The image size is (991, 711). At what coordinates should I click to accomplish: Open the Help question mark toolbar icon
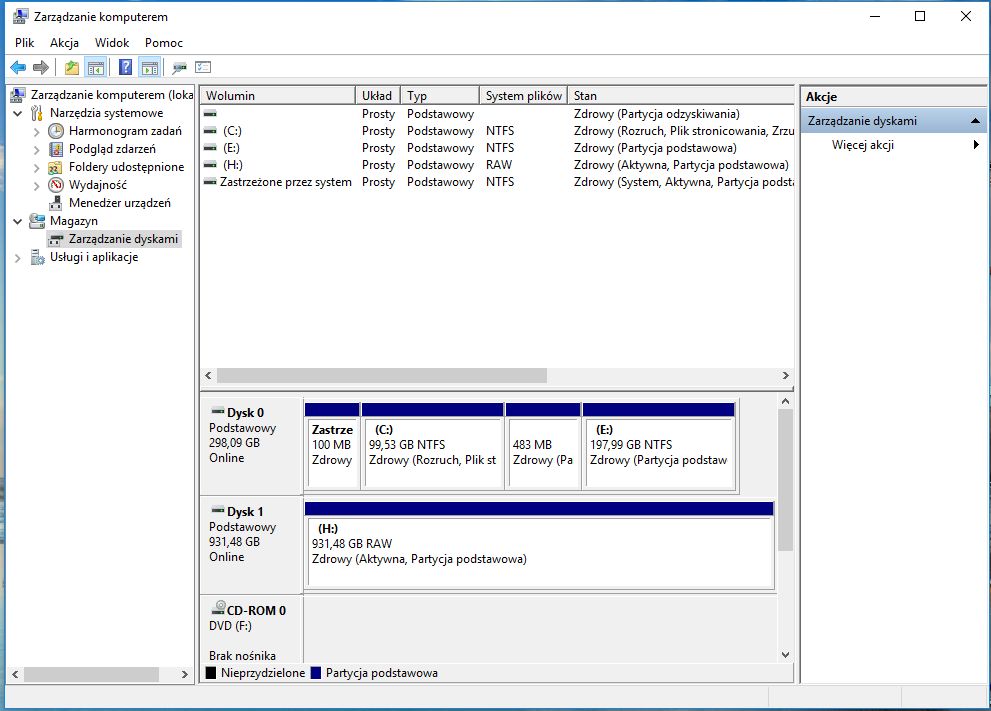(x=126, y=67)
